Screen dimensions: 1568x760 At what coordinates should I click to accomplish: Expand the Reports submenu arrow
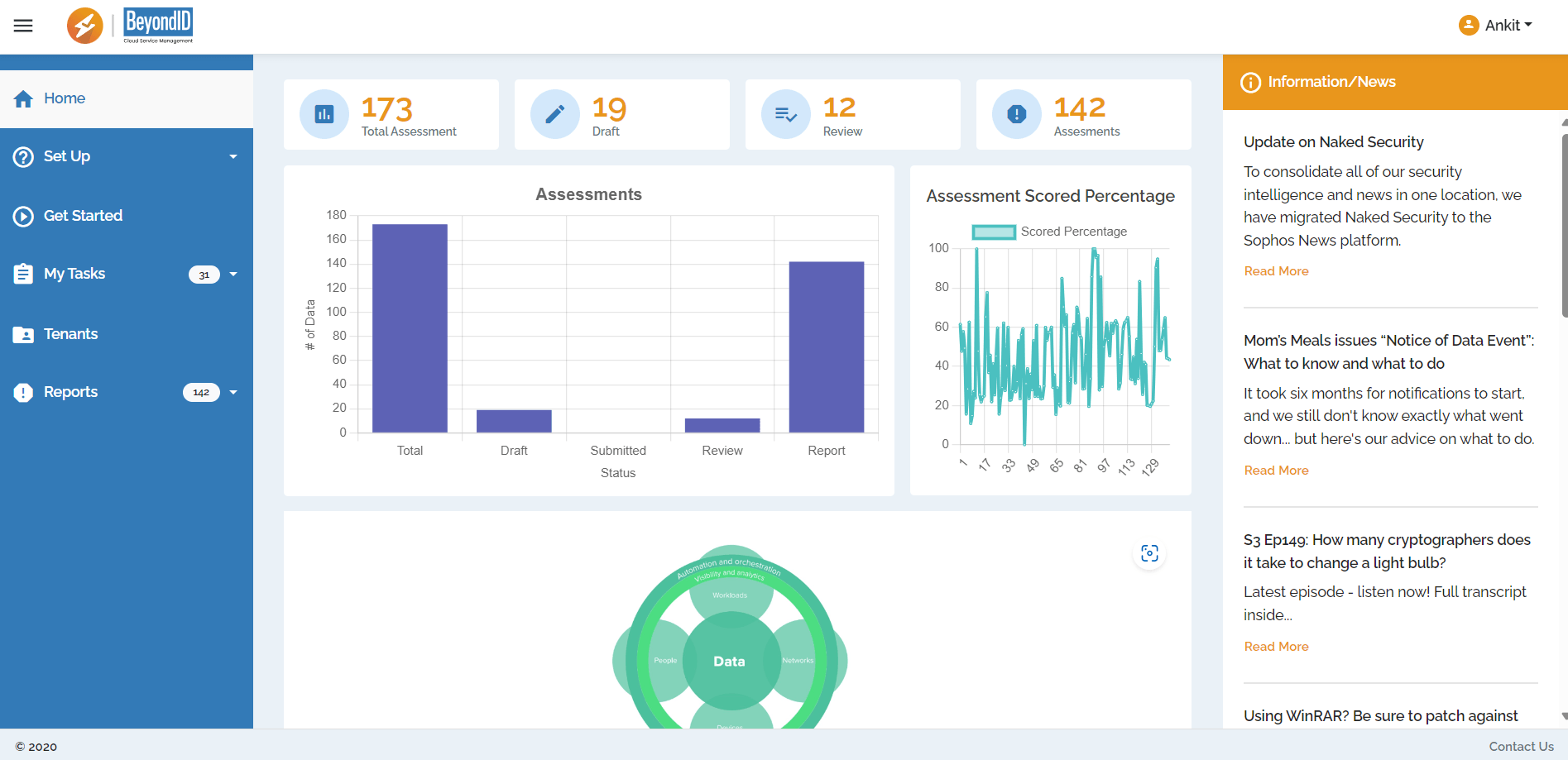pyautogui.click(x=233, y=392)
